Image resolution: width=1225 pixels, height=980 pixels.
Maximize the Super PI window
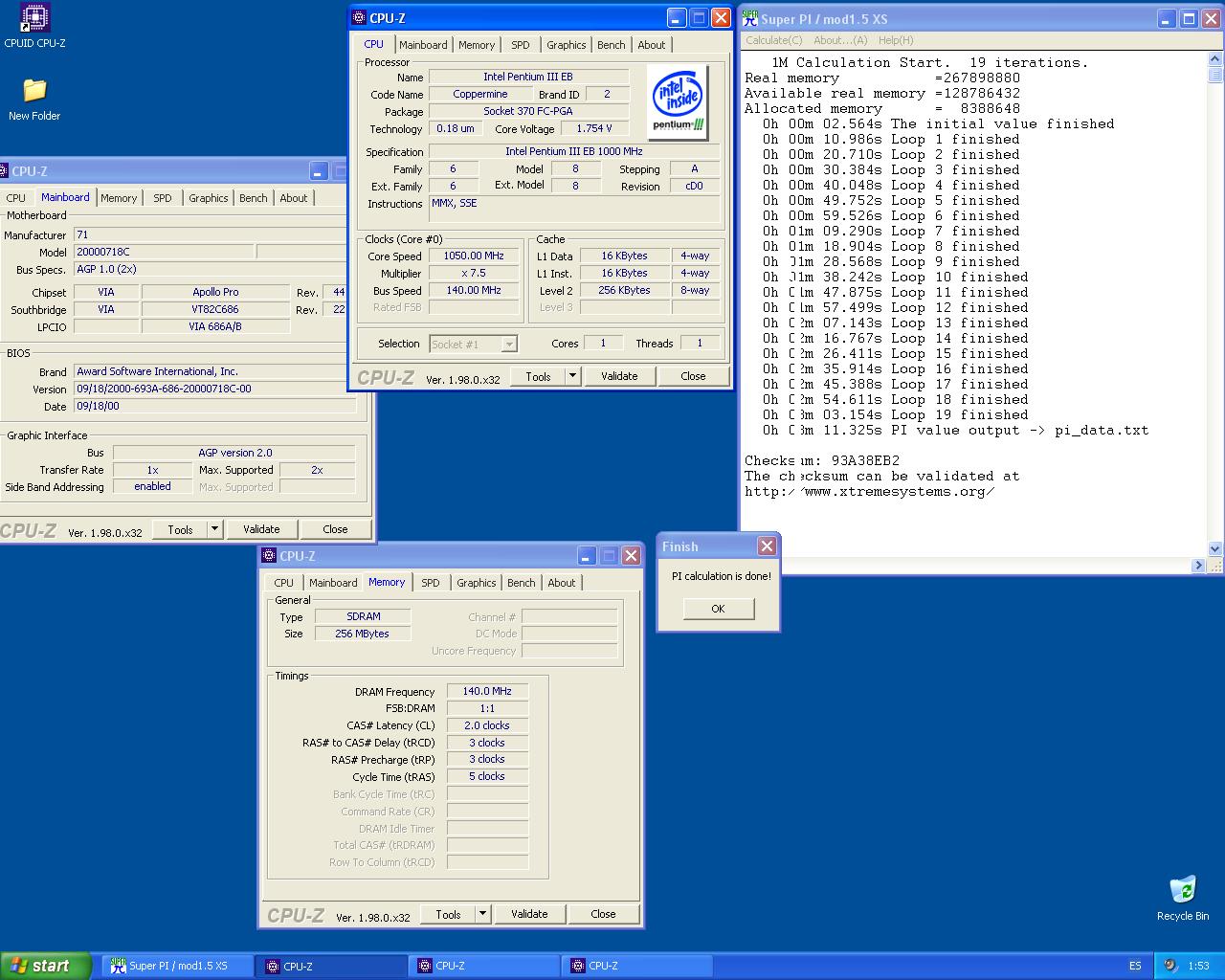pyautogui.click(x=1188, y=19)
